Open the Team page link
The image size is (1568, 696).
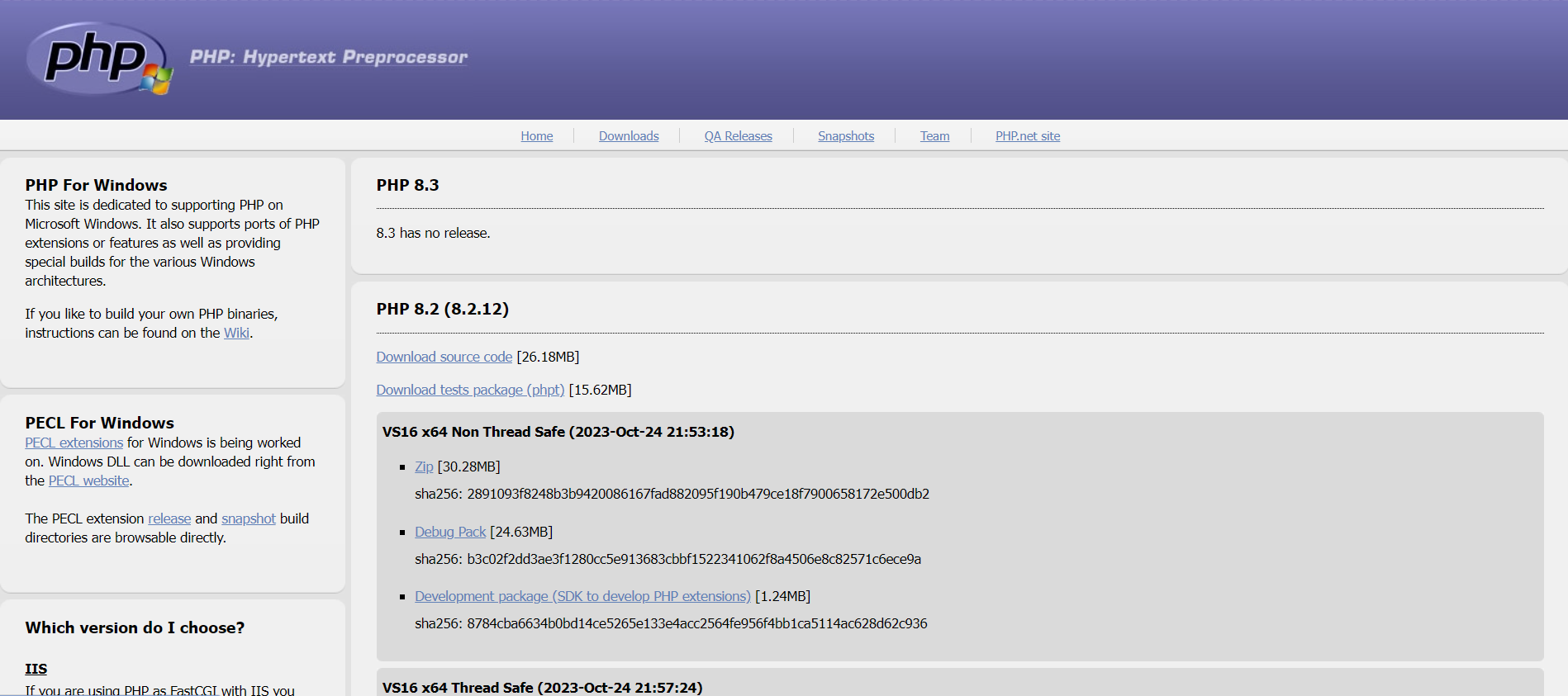934,136
